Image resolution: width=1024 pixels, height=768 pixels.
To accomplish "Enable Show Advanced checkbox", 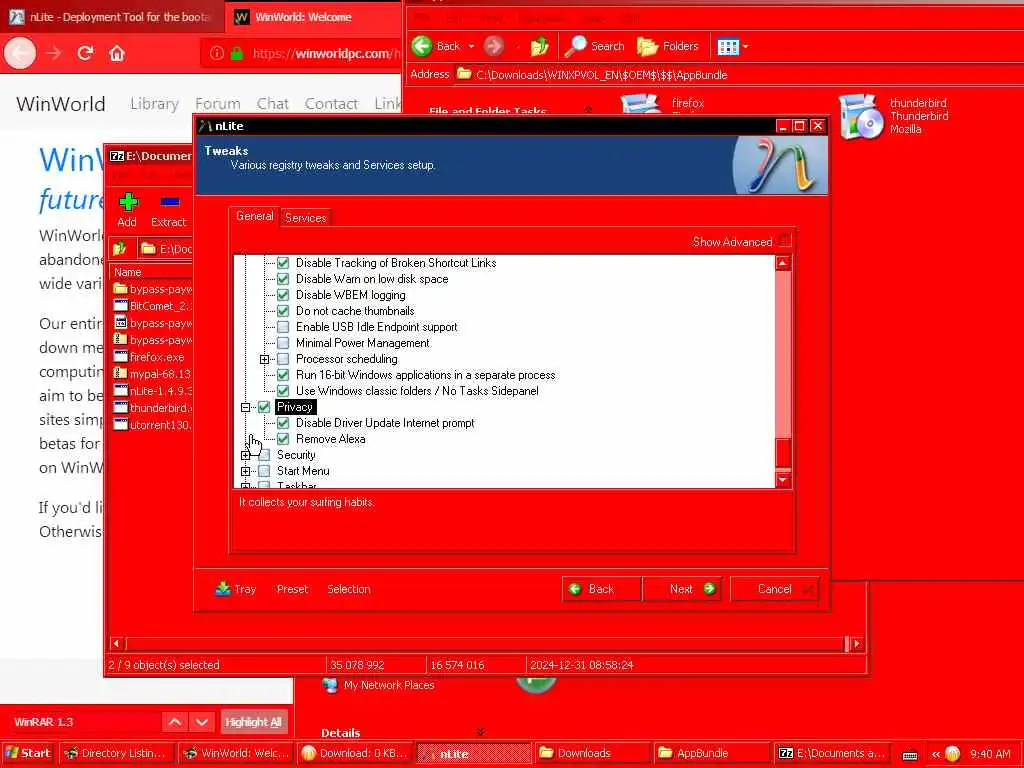I will coord(786,240).
